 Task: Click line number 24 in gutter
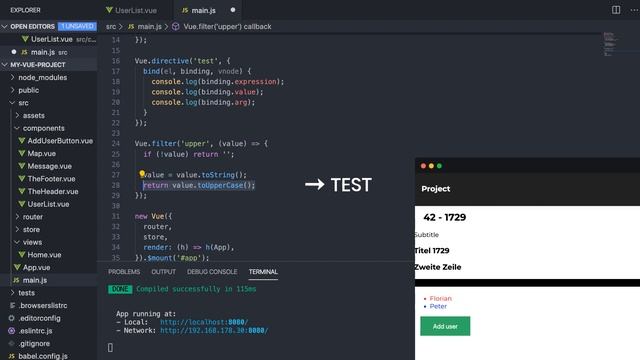click(116, 144)
